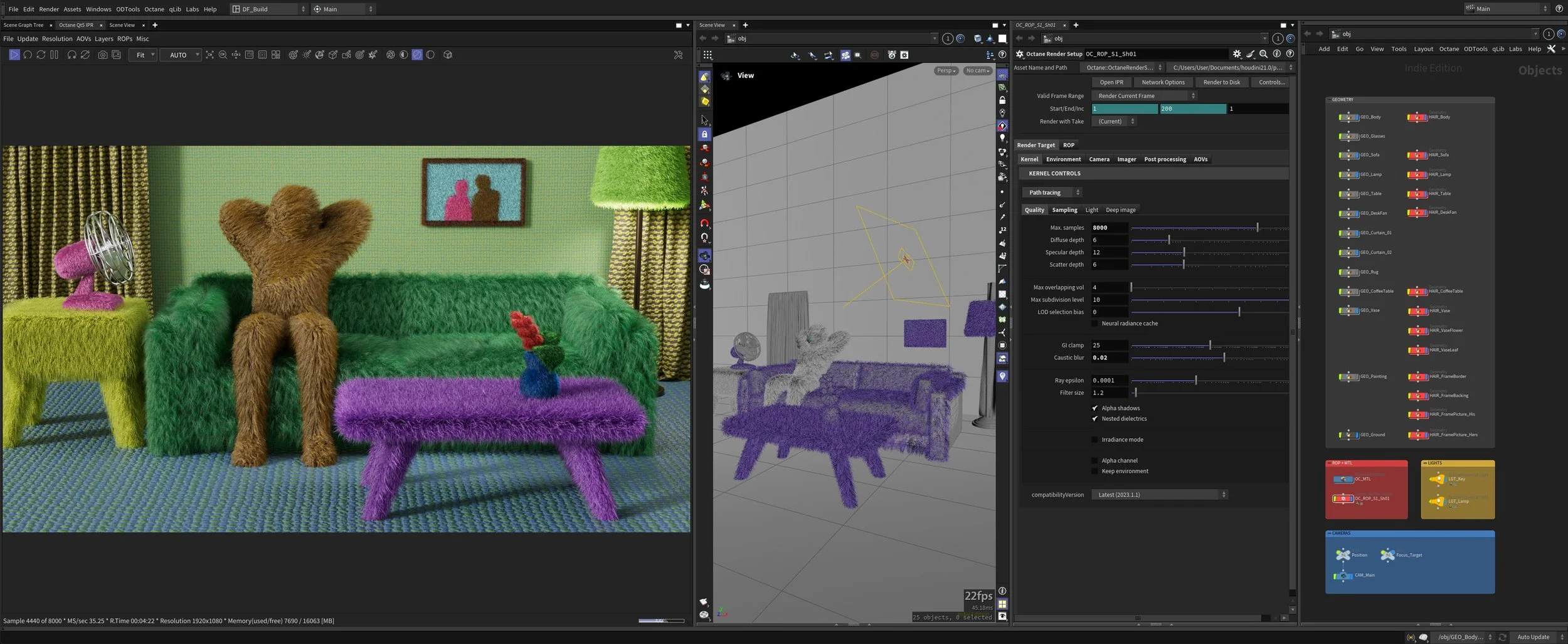Enable Neural radiance cache checkbox
Viewport: 1568px width, 644px height.
(x=1094, y=324)
